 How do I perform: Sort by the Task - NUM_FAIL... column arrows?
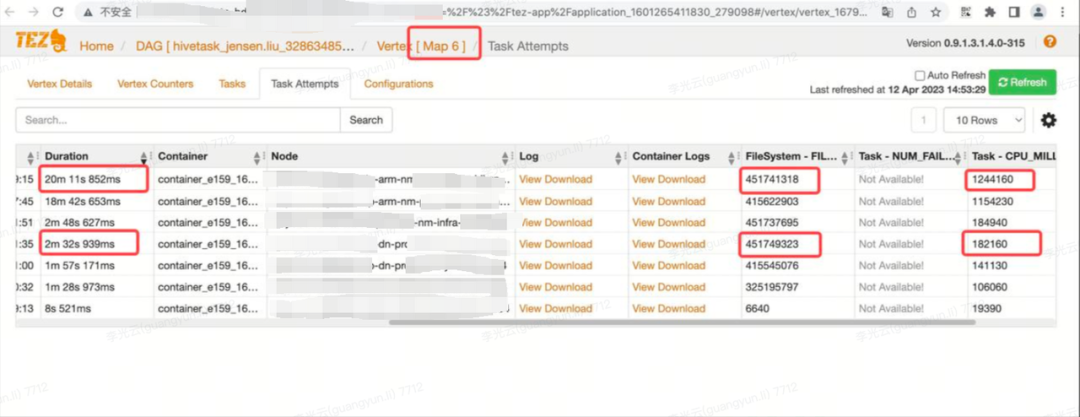[x=957, y=157]
